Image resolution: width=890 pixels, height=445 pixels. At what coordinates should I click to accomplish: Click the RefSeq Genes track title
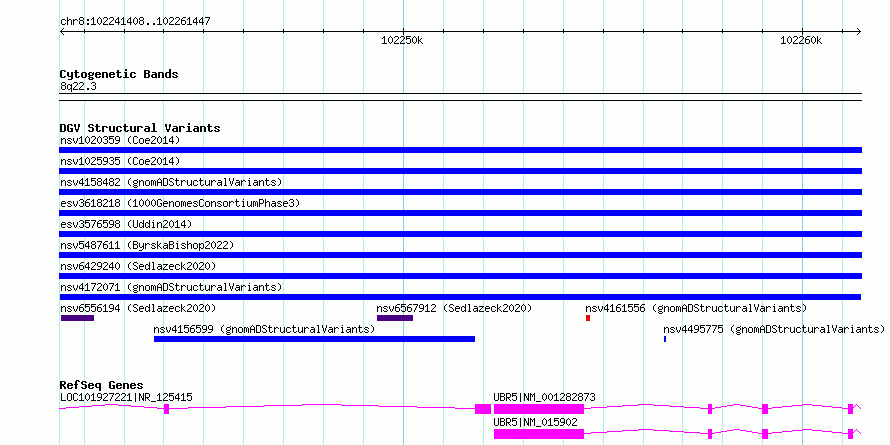(x=101, y=385)
